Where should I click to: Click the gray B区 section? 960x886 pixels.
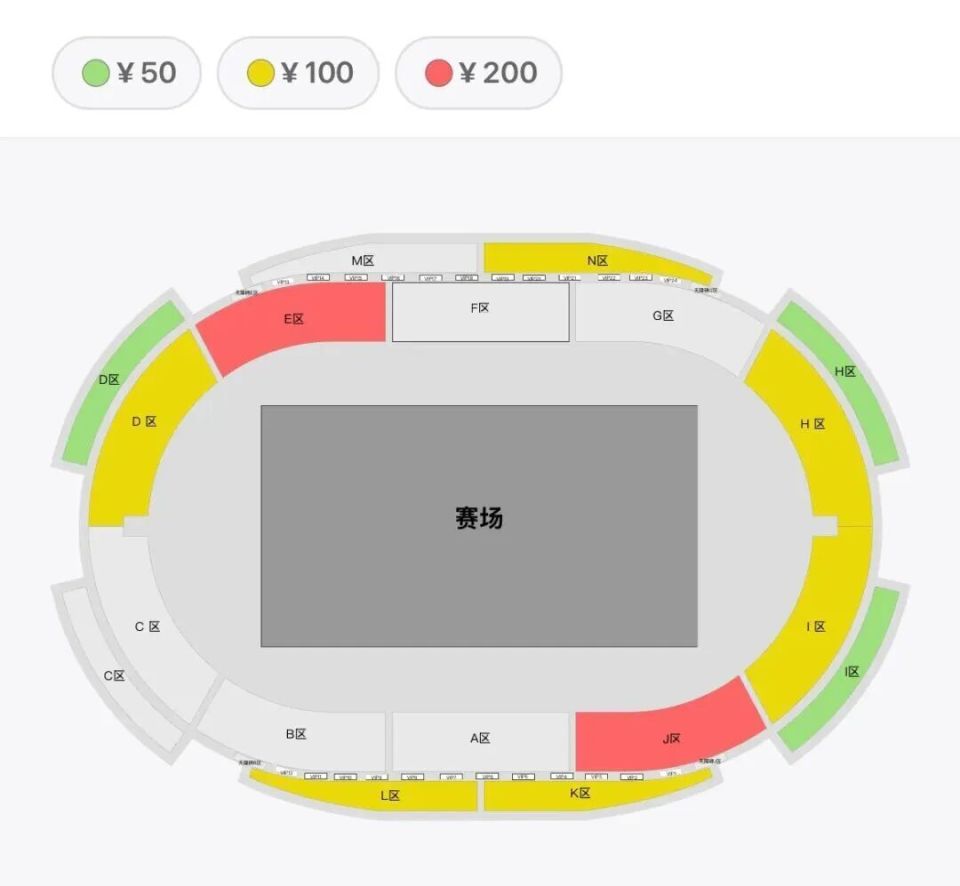(x=296, y=735)
